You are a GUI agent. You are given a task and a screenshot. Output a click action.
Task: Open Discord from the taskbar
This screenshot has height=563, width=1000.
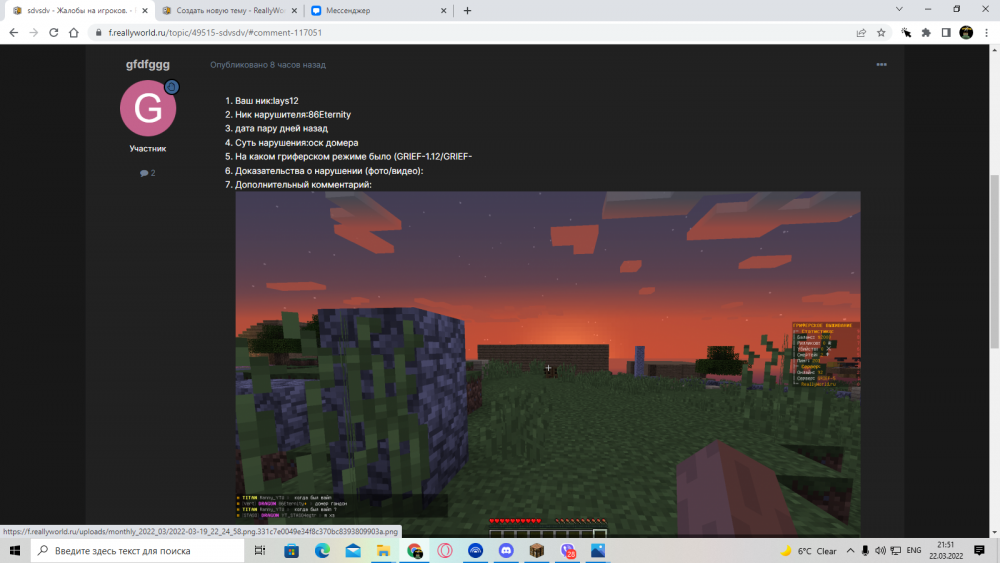506,550
